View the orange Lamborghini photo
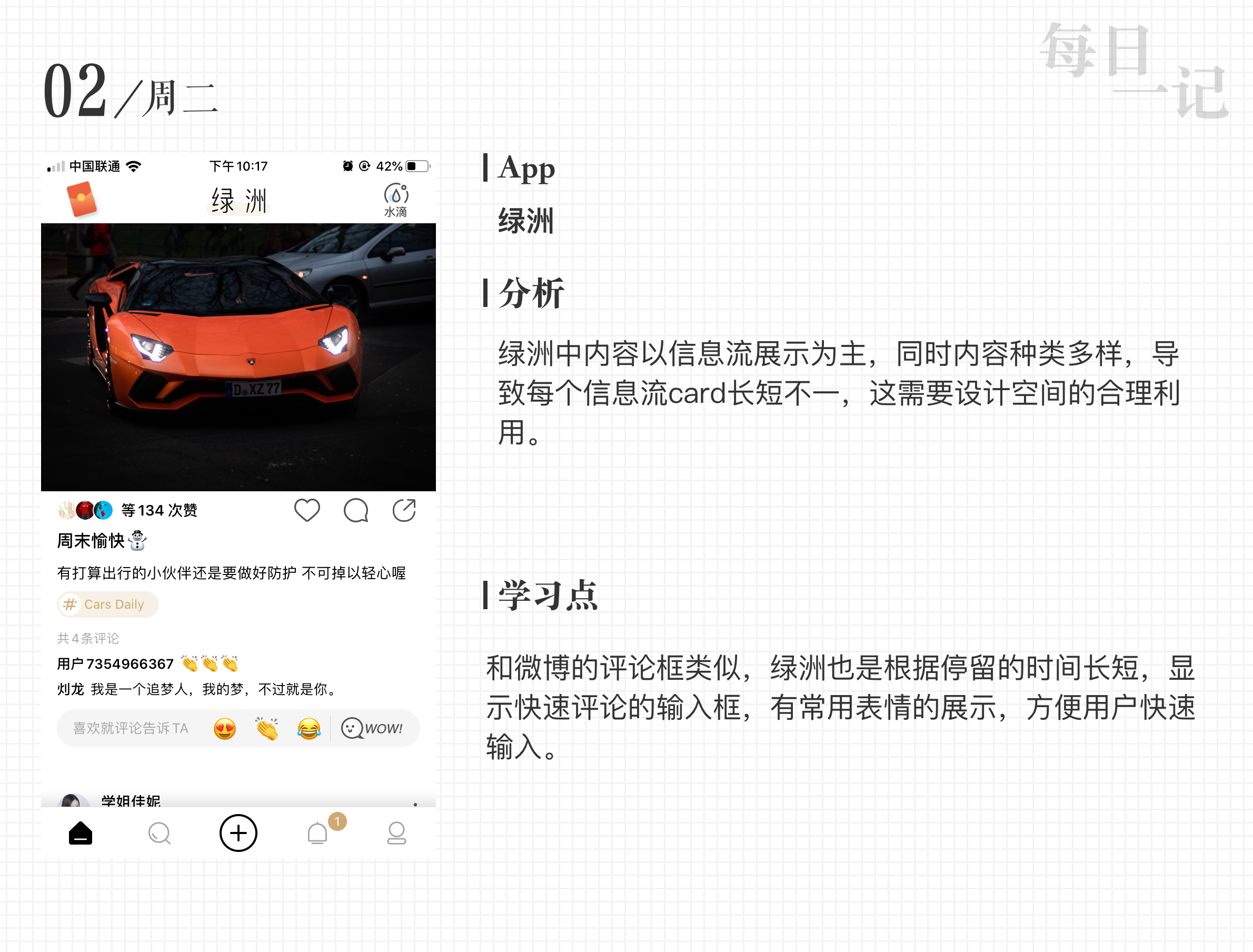 (238, 357)
